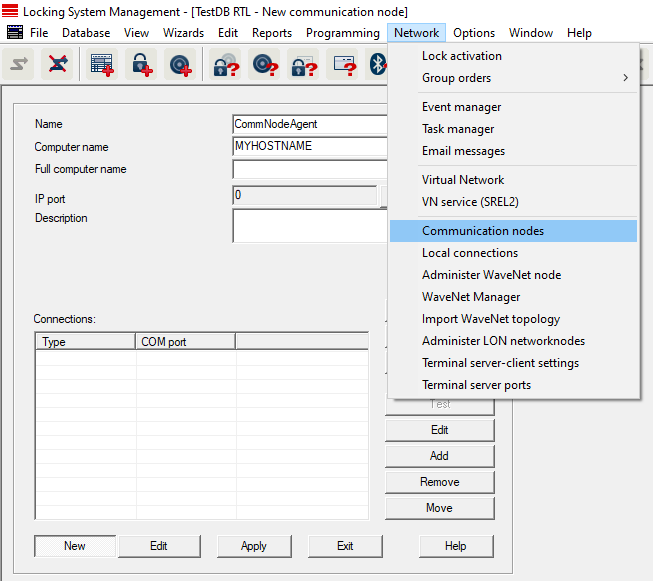
Task: Click the Computer name input field
Action: click(309, 147)
